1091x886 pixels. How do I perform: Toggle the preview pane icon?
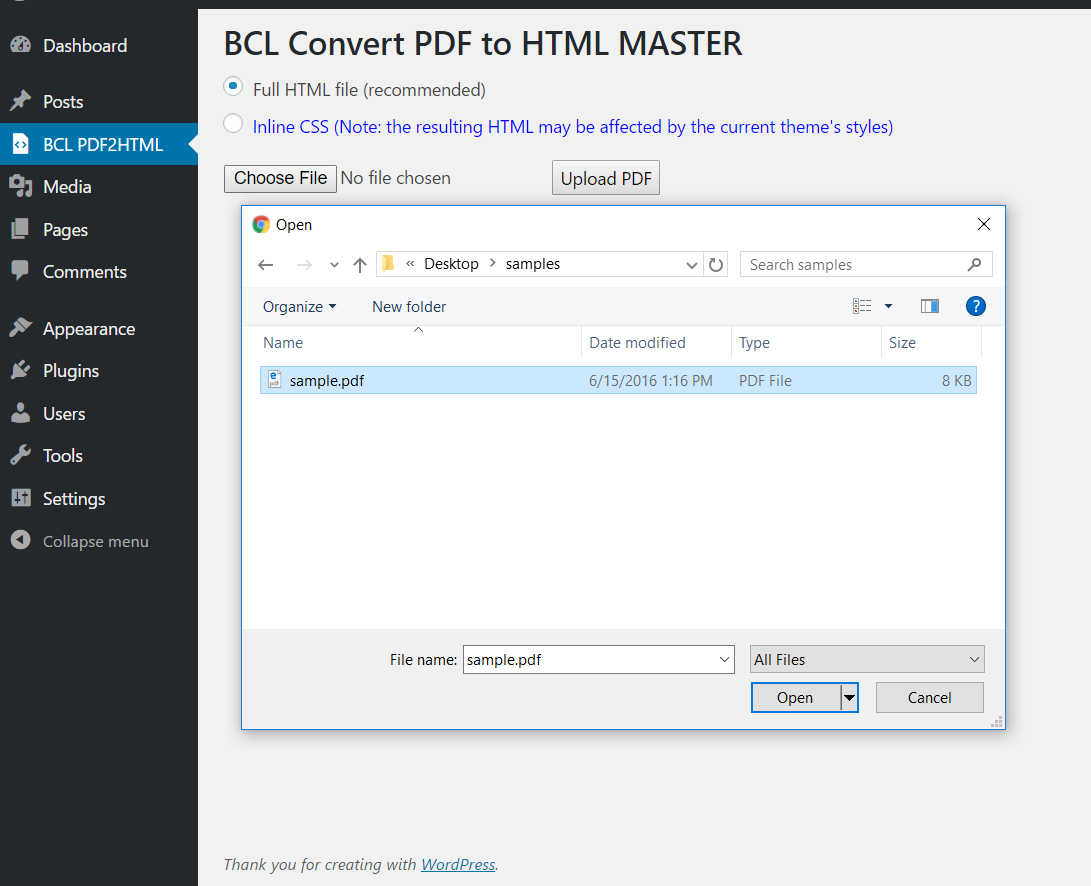[930, 306]
